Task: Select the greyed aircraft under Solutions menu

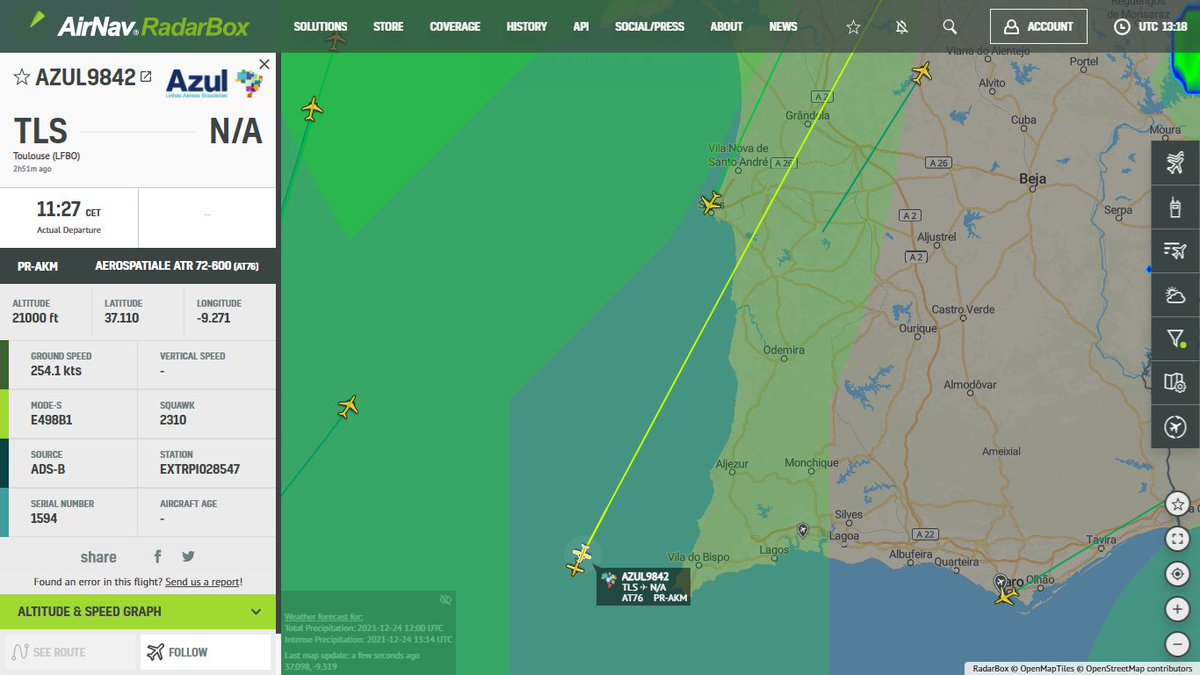Action: 336,39
